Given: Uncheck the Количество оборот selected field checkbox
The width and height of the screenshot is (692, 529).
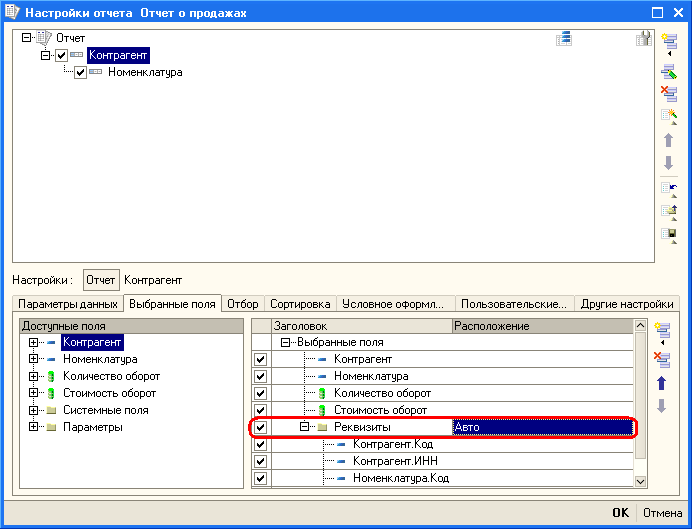Looking at the screenshot, I should click(261, 393).
